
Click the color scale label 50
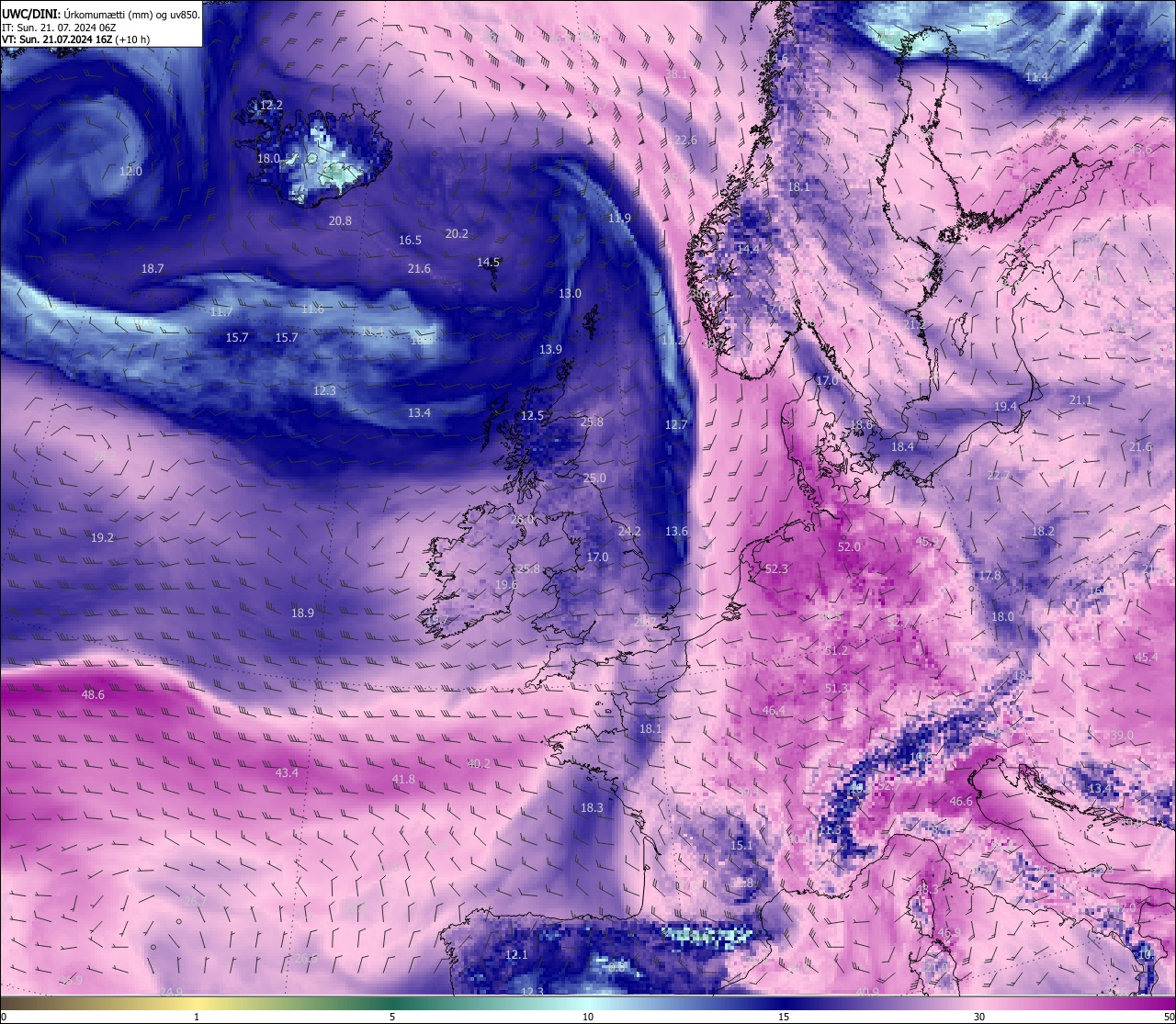1169,1017
